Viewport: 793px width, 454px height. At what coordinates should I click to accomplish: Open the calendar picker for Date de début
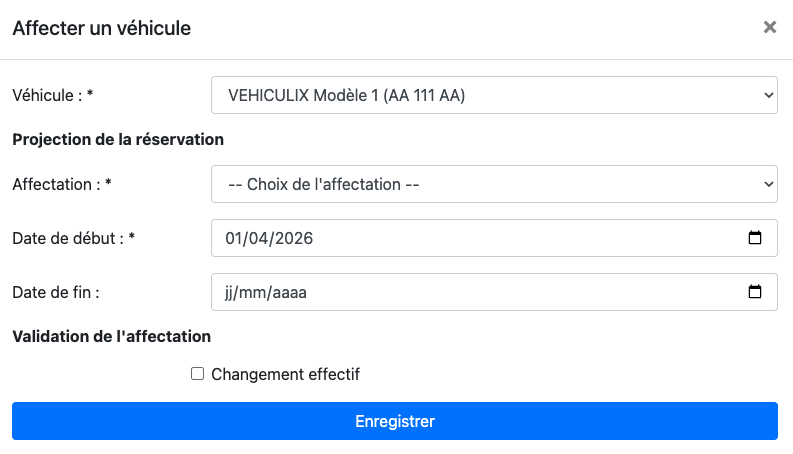(755, 238)
